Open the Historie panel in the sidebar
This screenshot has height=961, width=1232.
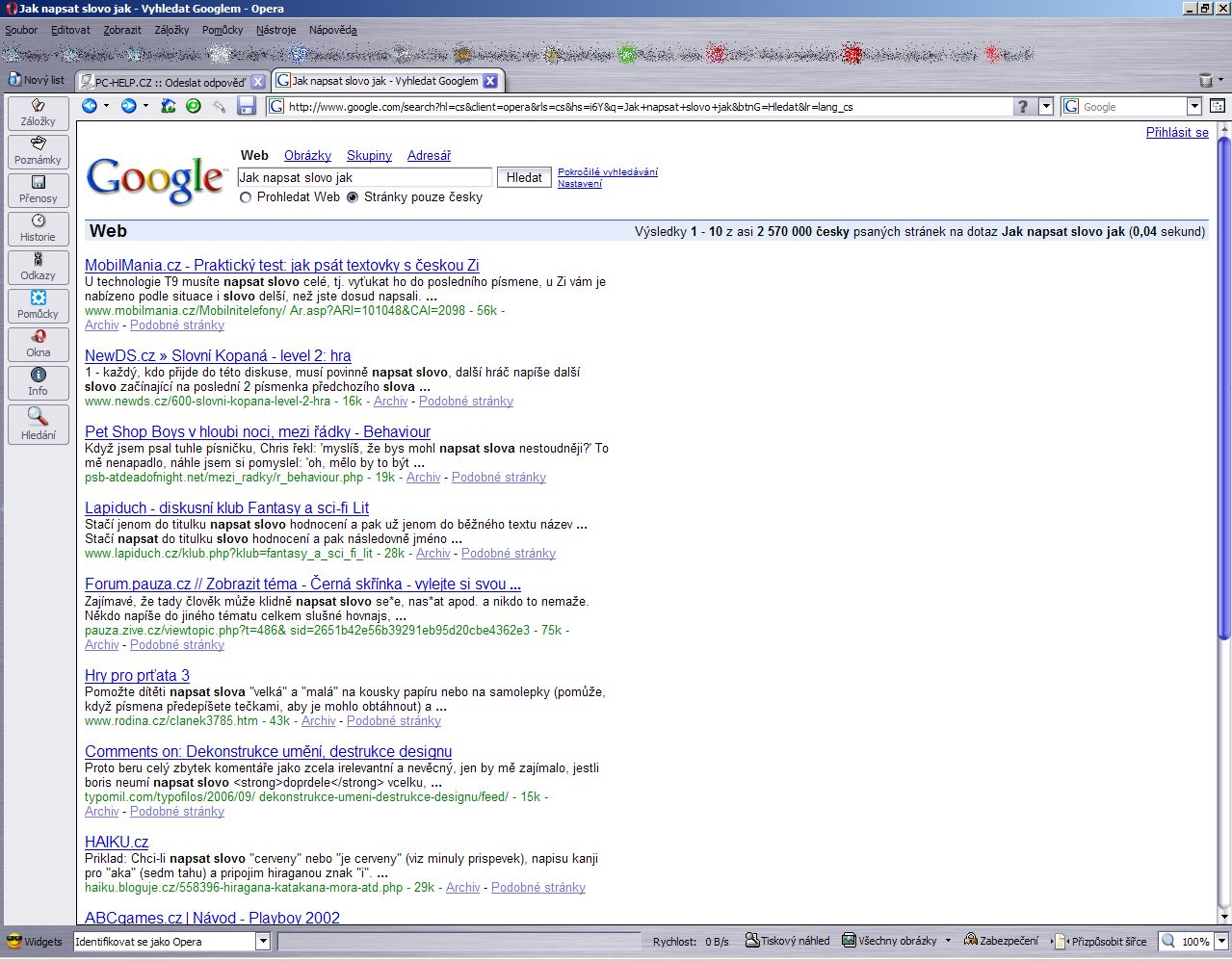(x=39, y=228)
